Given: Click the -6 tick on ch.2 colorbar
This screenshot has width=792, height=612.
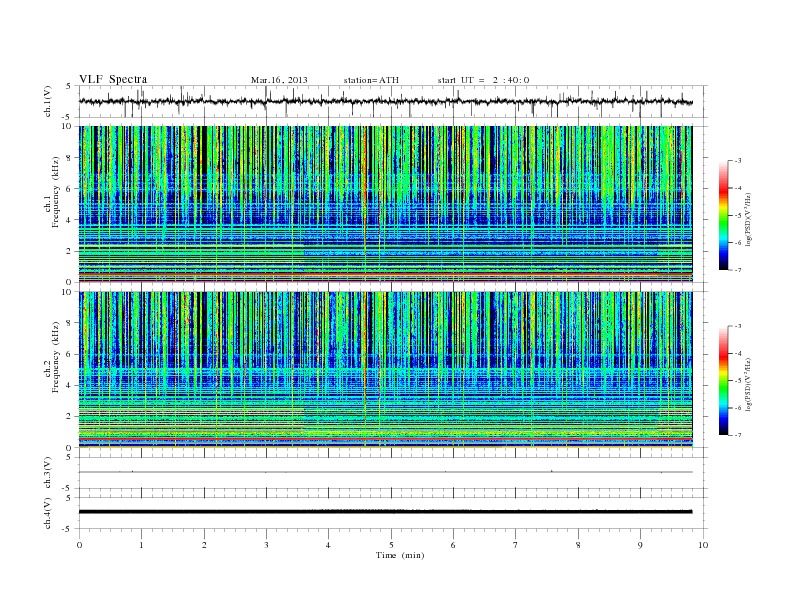Looking at the screenshot, I should [738, 408].
